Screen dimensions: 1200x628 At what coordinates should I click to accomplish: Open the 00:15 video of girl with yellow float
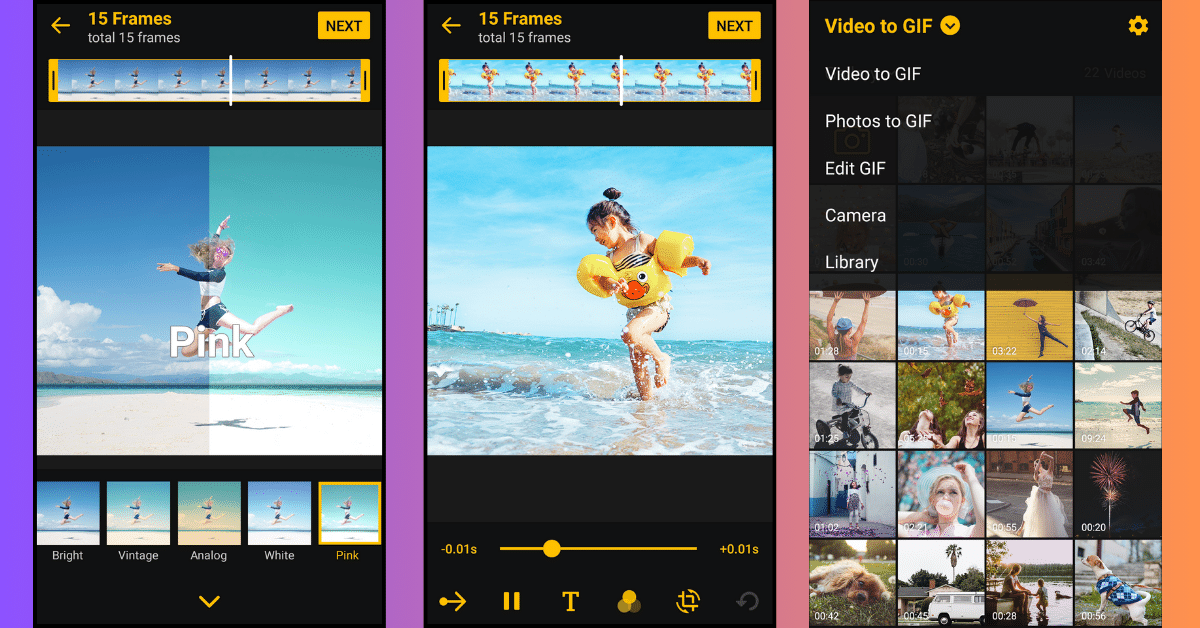(x=940, y=325)
